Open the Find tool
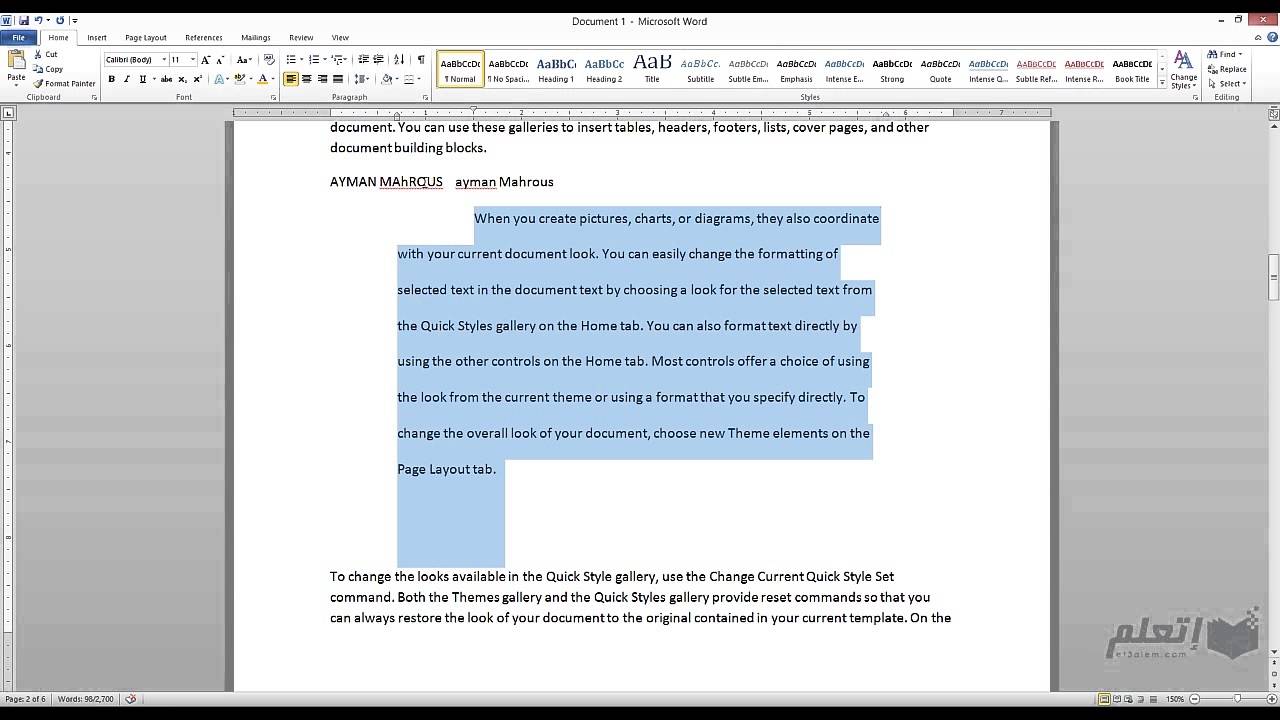 [x=1225, y=55]
